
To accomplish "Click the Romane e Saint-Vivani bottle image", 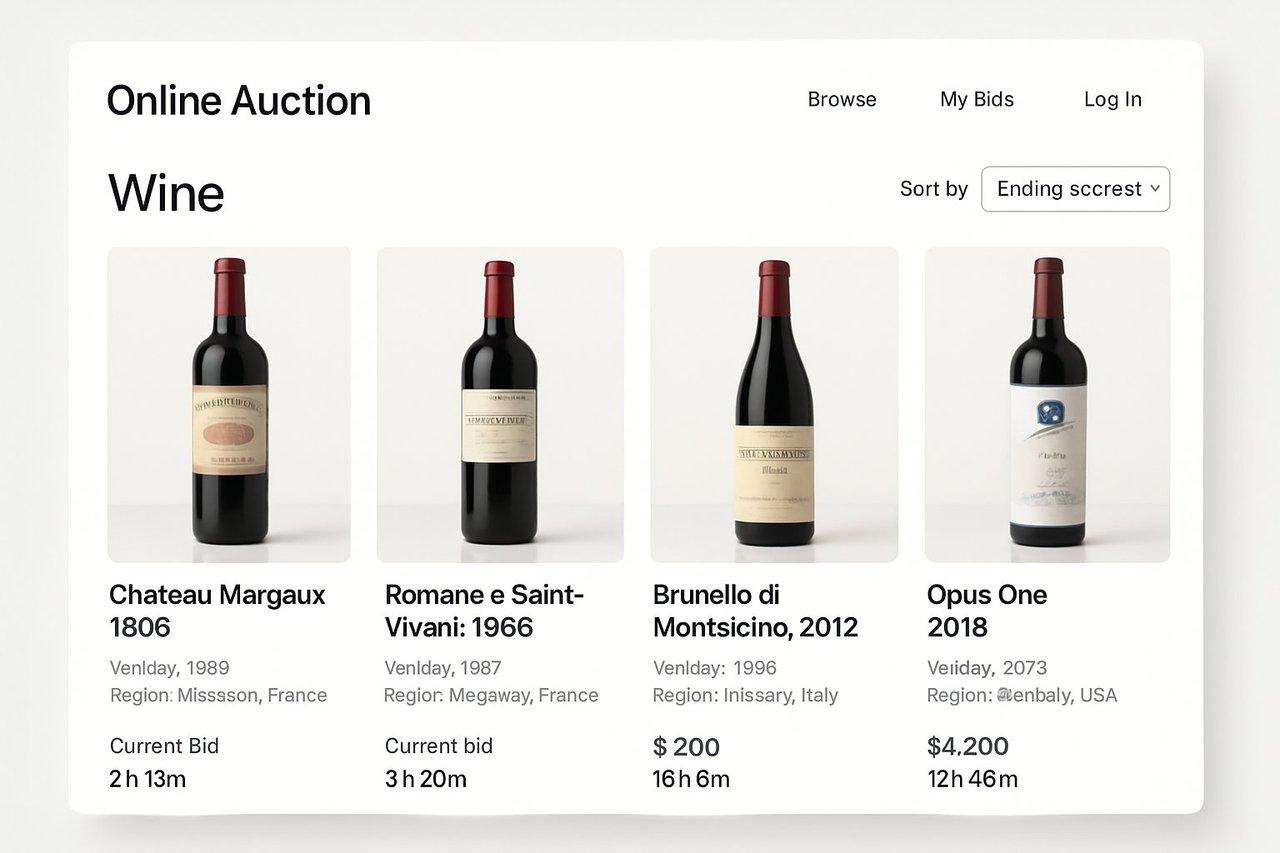I will coord(500,403).
